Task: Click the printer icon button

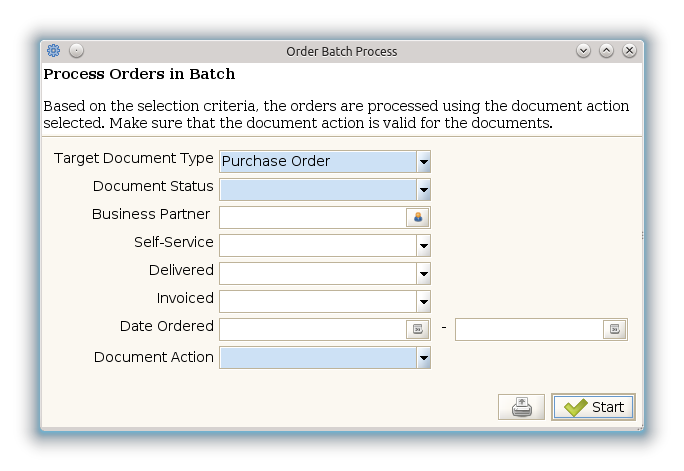Action: 521,407
